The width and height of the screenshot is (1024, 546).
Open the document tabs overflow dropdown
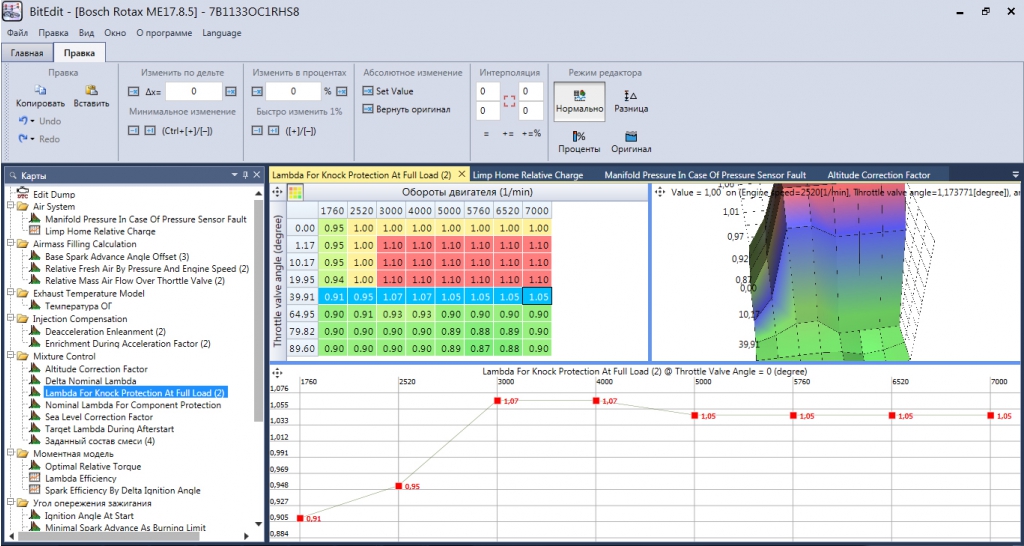tap(1015, 174)
